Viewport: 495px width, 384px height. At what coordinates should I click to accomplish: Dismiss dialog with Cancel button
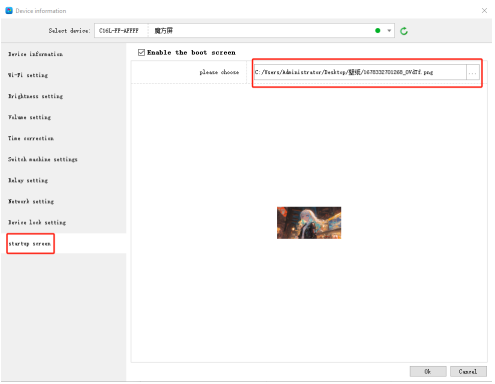tap(468, 371)
